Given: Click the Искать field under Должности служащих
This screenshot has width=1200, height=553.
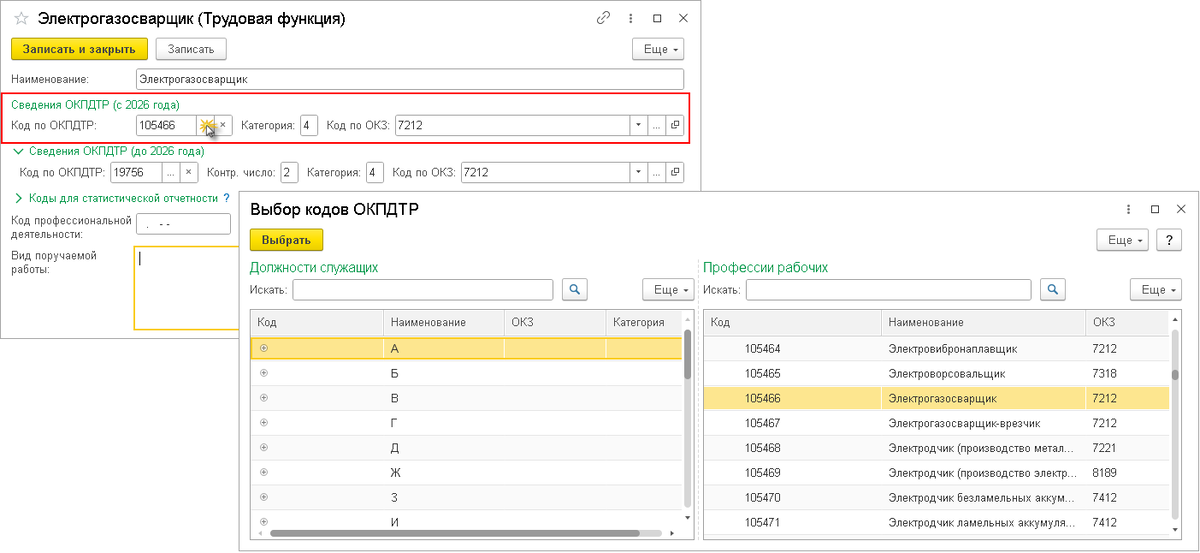Looking at the screenshot, I should click(x=422, y=289).
